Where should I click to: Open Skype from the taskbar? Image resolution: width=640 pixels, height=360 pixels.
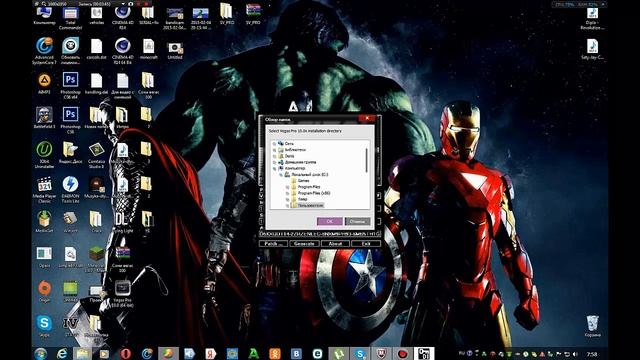pos(360,353)
